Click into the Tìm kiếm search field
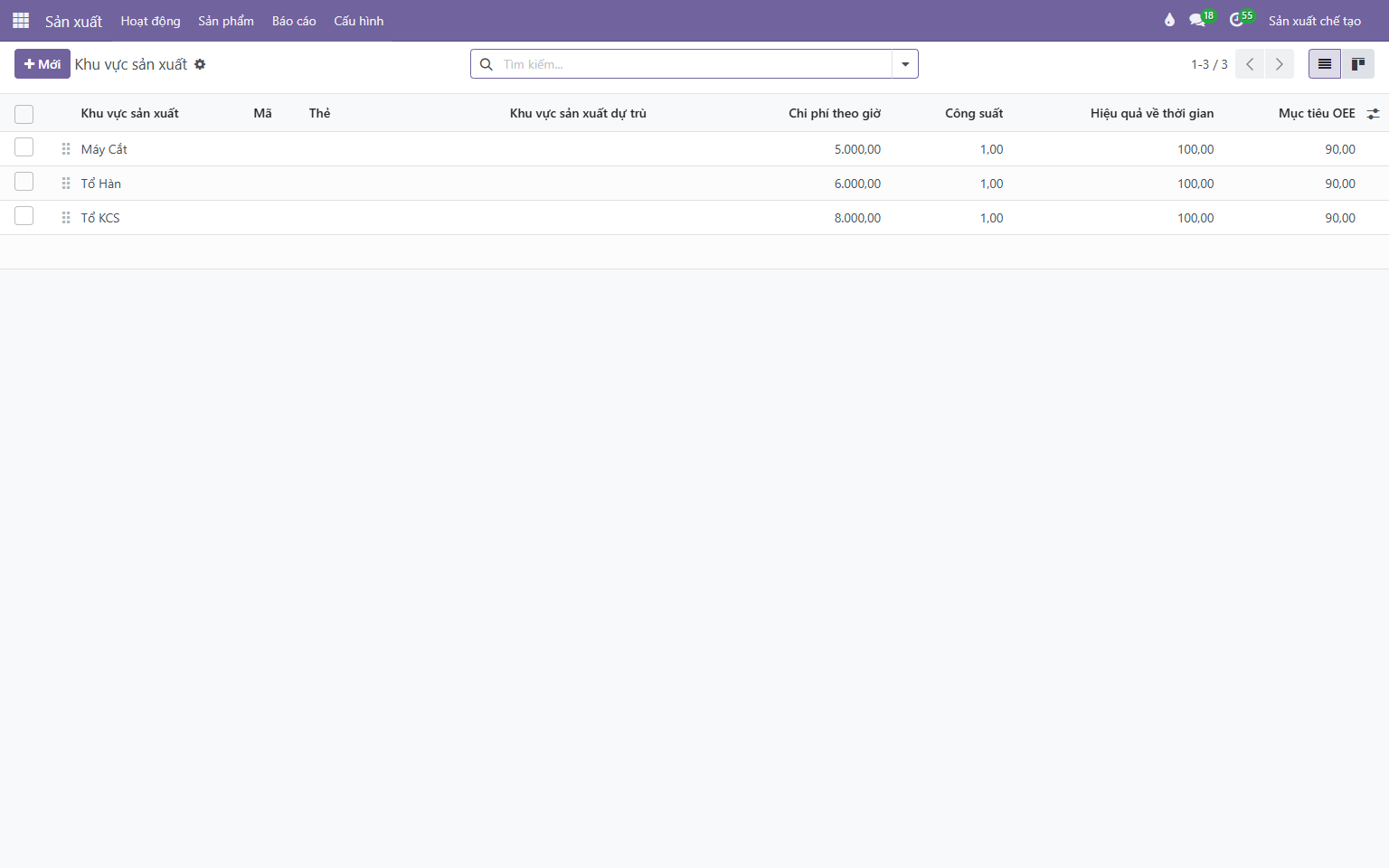The image size is (1389, 868). pos(694,64)
